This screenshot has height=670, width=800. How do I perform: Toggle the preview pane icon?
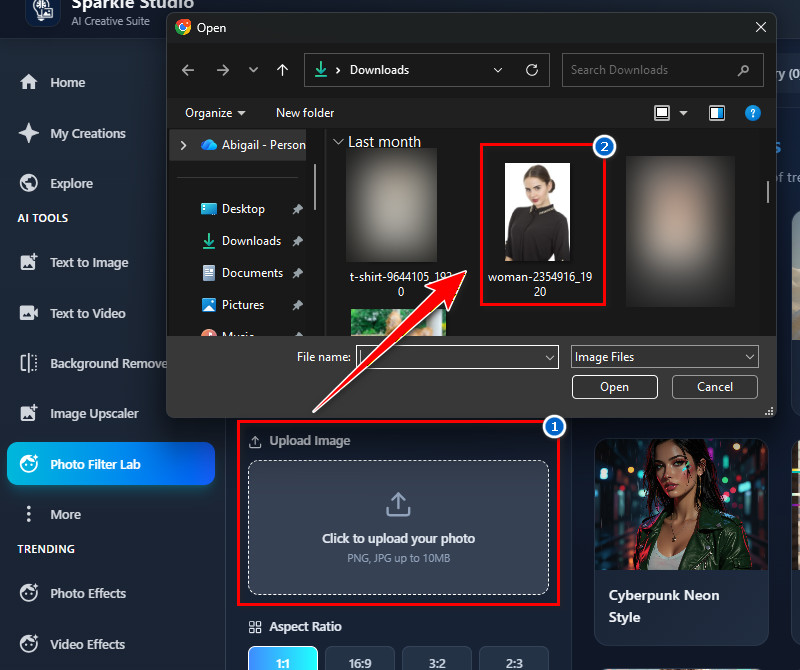coord(717,113)
